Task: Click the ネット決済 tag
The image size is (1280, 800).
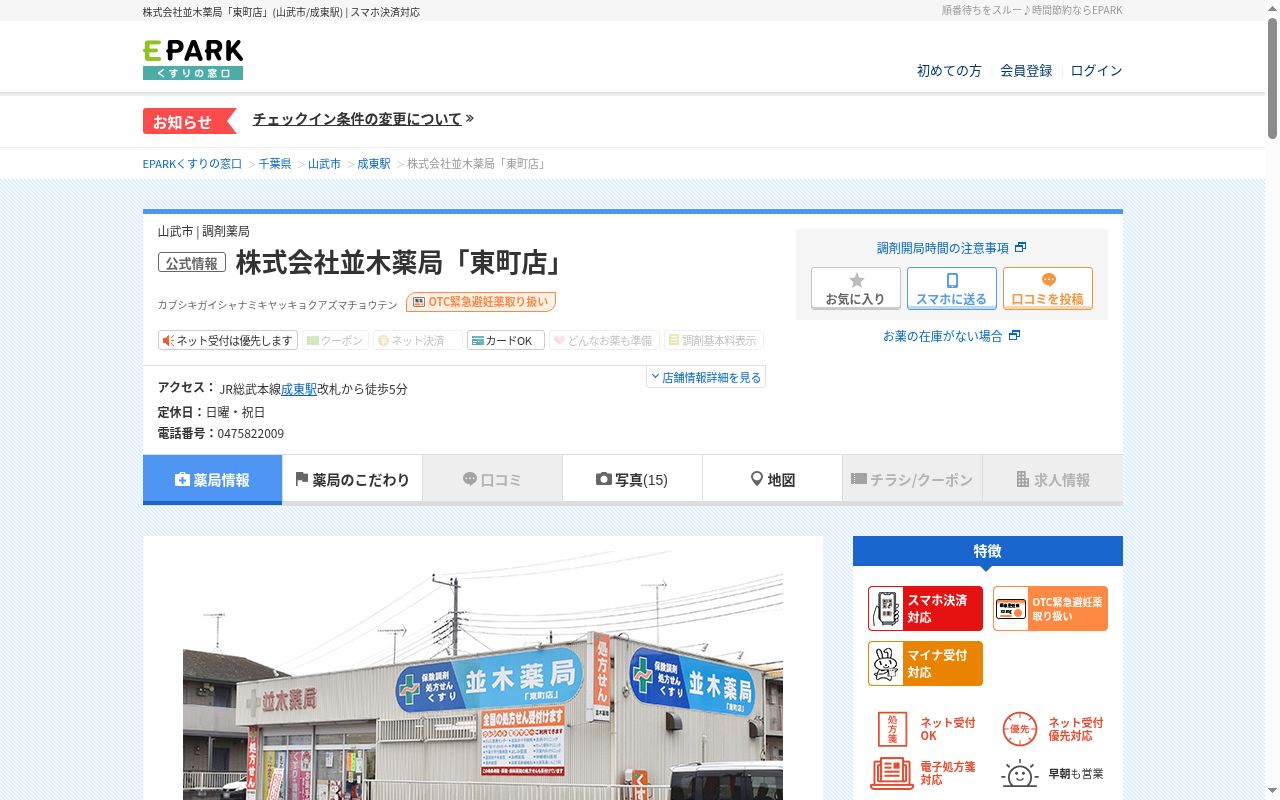Action: tap(418, 340)
